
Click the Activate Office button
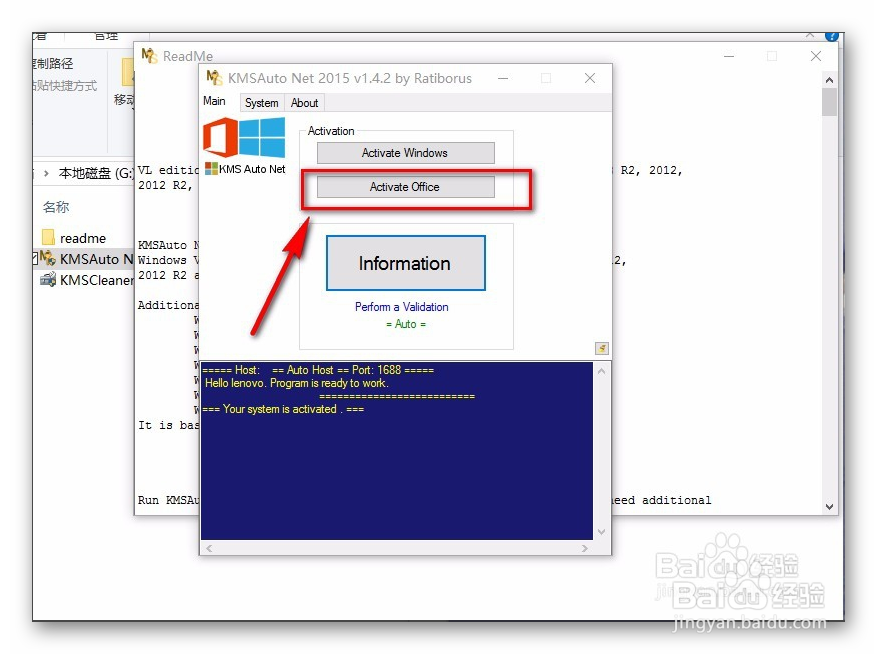point(406,187)
